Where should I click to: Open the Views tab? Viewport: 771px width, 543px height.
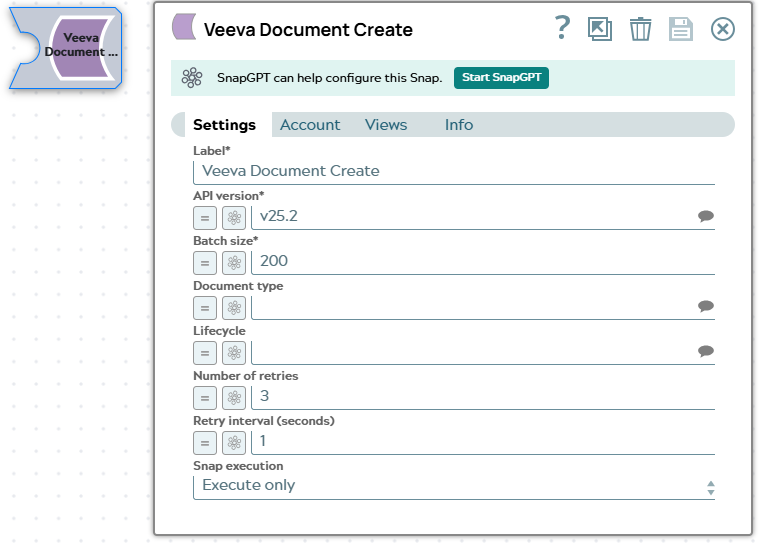[386, 125]
